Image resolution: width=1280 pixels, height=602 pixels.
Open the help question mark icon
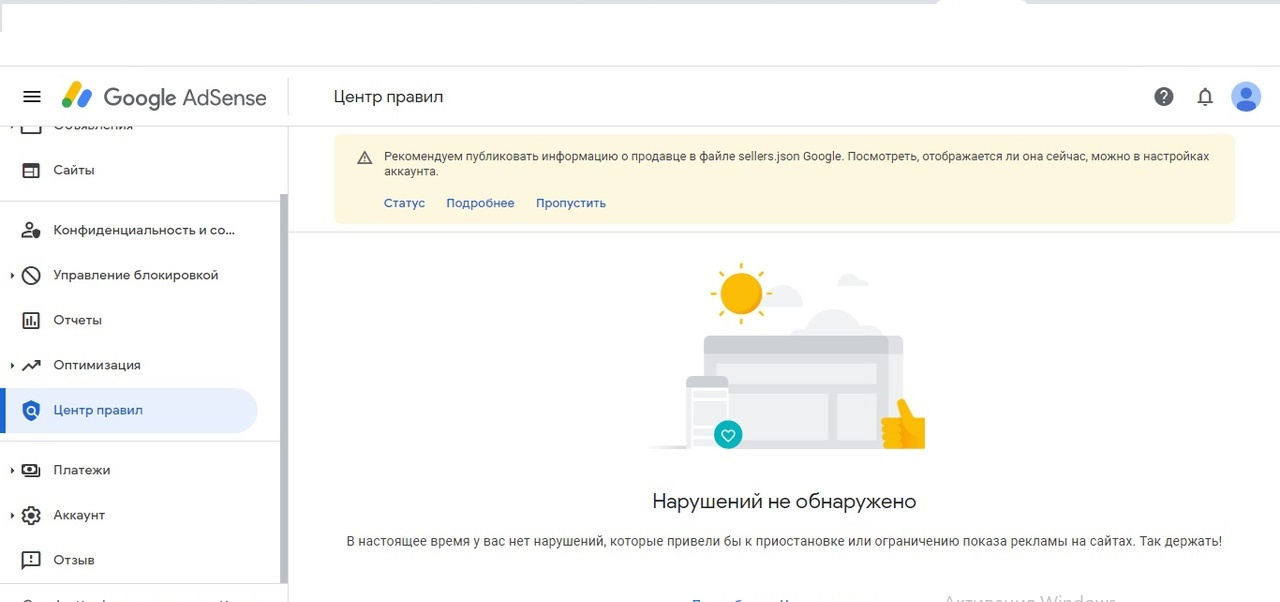tap(1164, 97)
